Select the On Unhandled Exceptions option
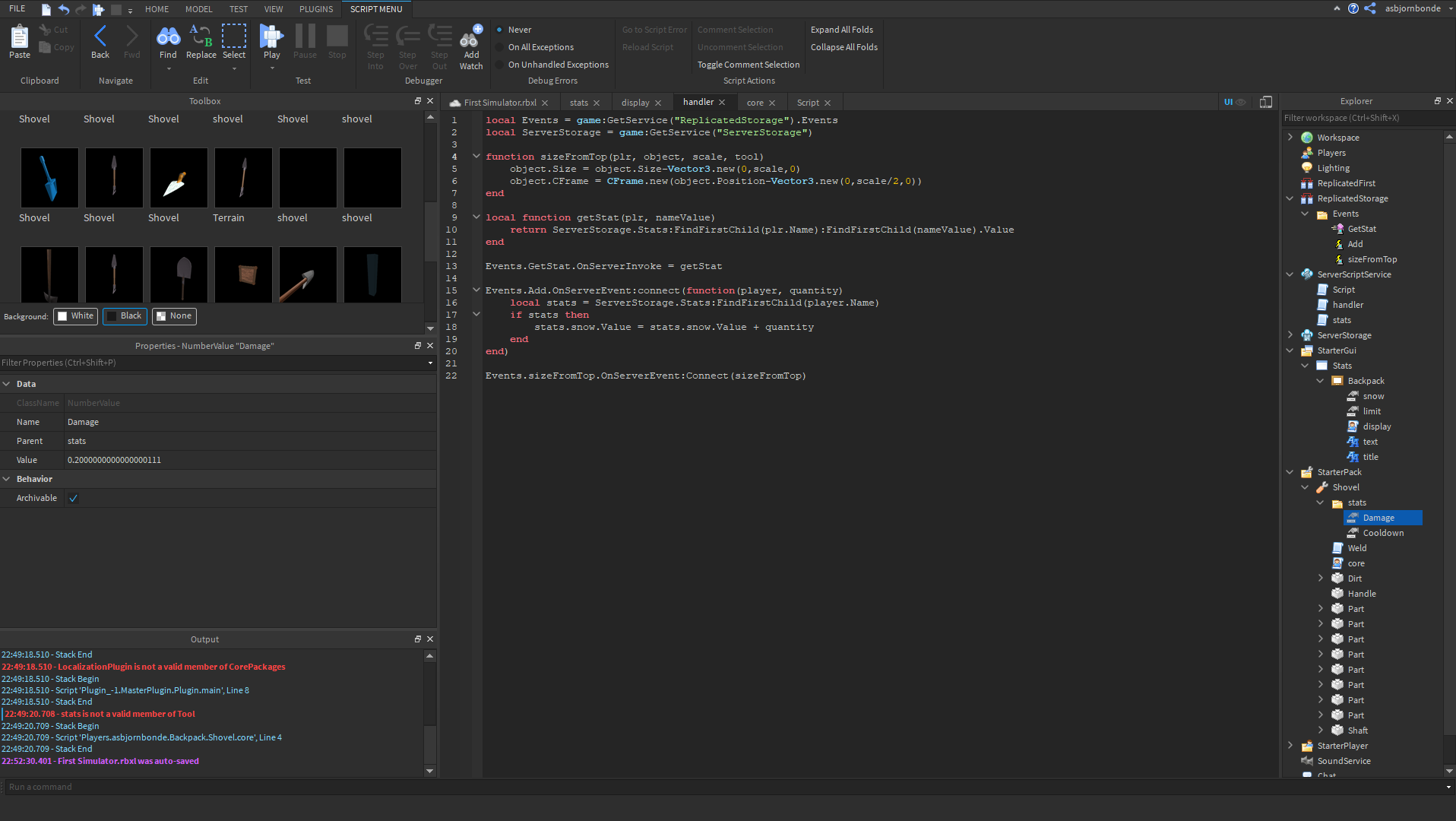The image size is (1456, 821). 500,65
